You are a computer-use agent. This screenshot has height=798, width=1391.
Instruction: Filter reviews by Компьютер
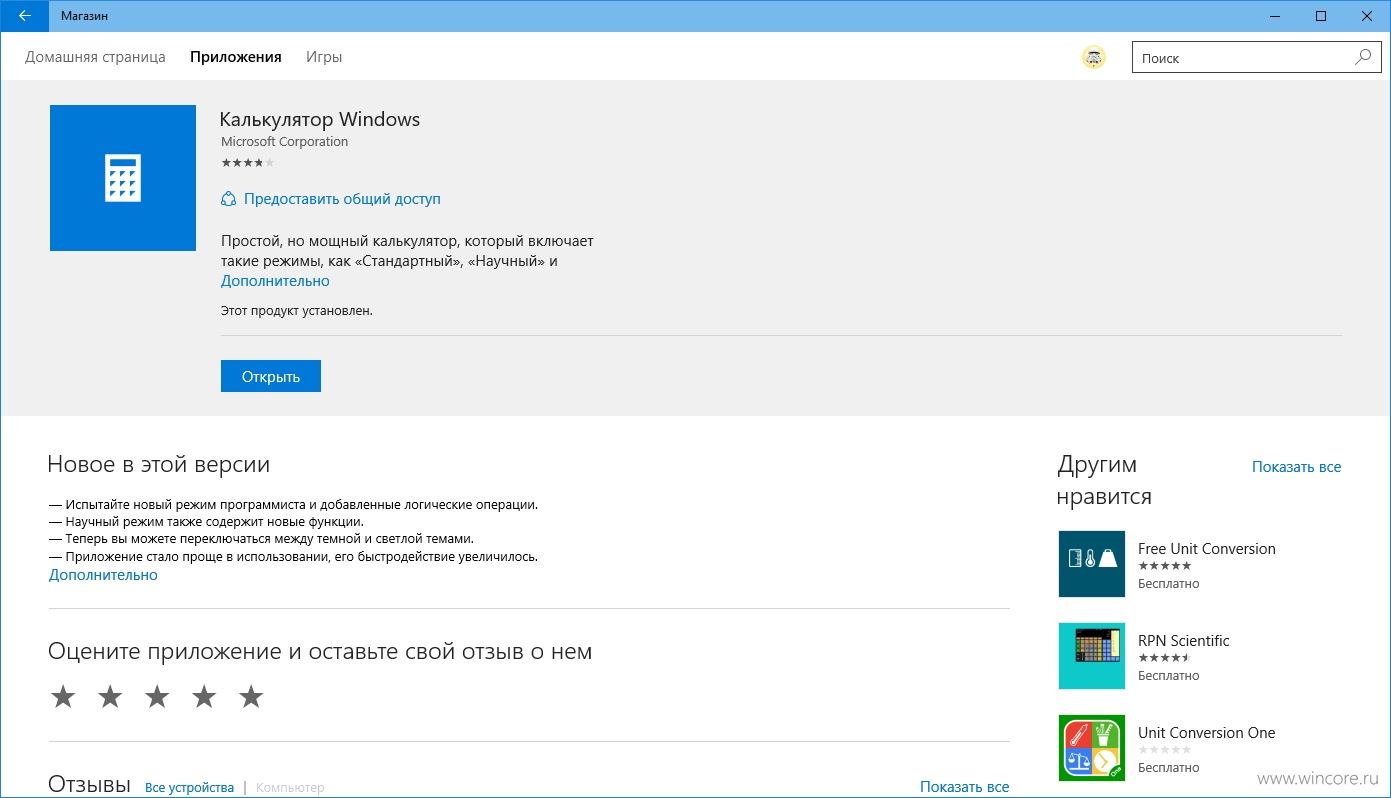[x=290, y=788]
